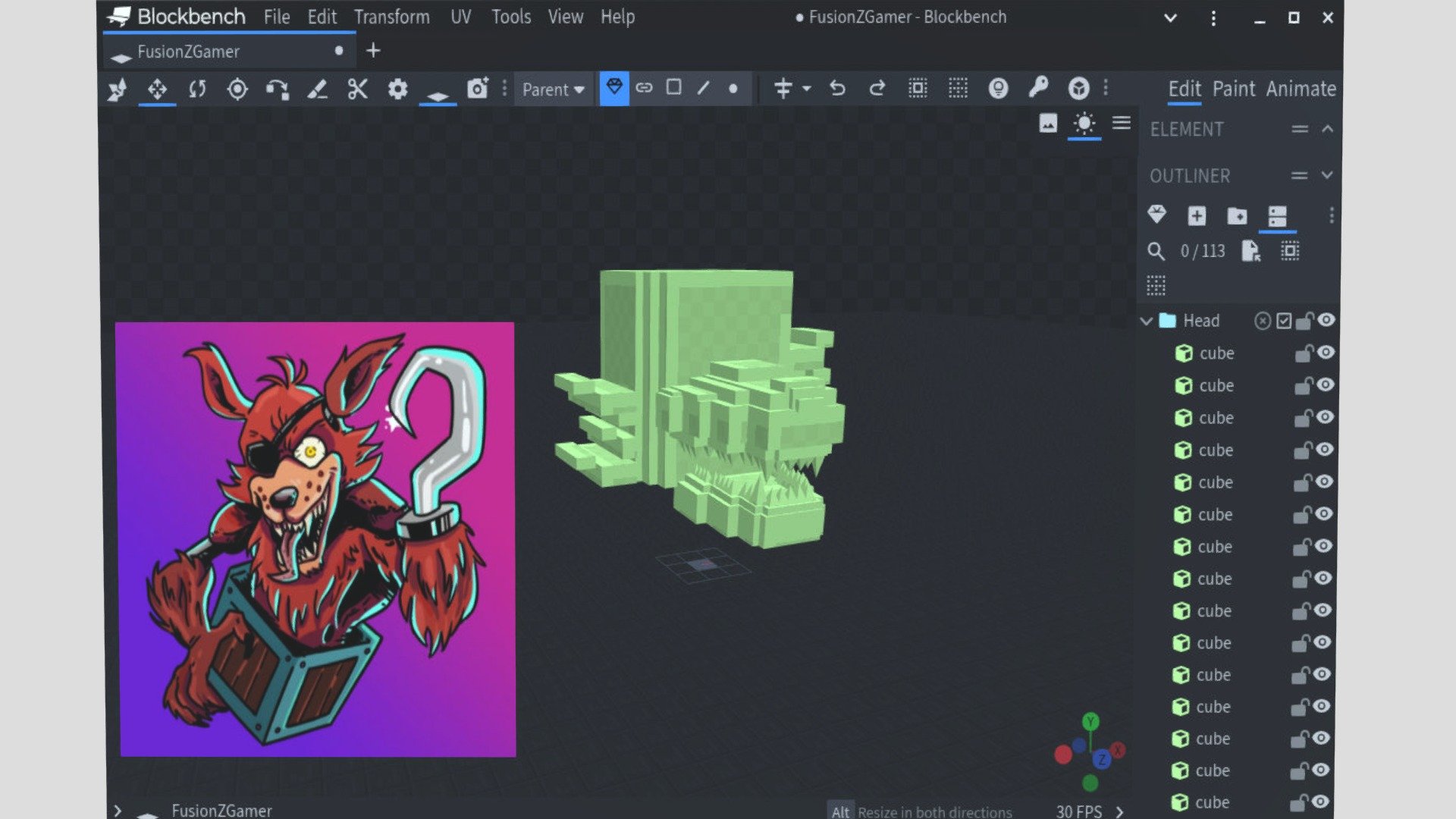Click the three-dot menu in title bar
1456x819 pixels.
pyautogui.click(x=1213, y=18)
